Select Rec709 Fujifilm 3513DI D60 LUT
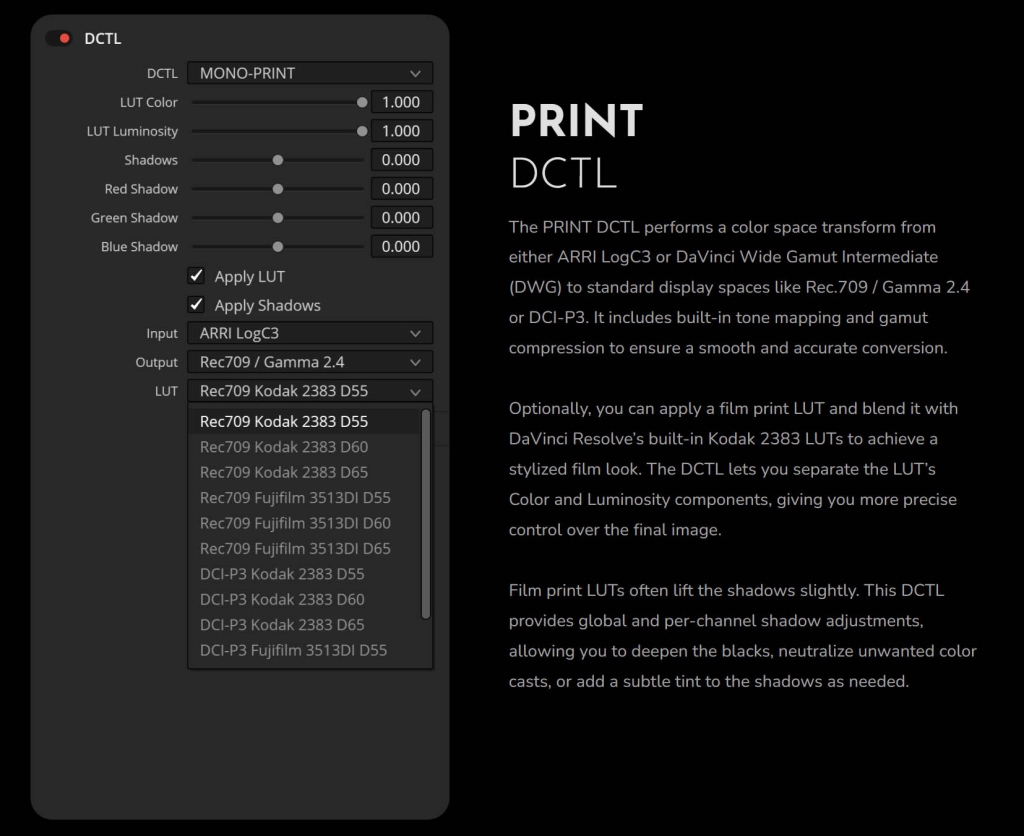This screenshot has height=836, width=1024. pos(295,523)
